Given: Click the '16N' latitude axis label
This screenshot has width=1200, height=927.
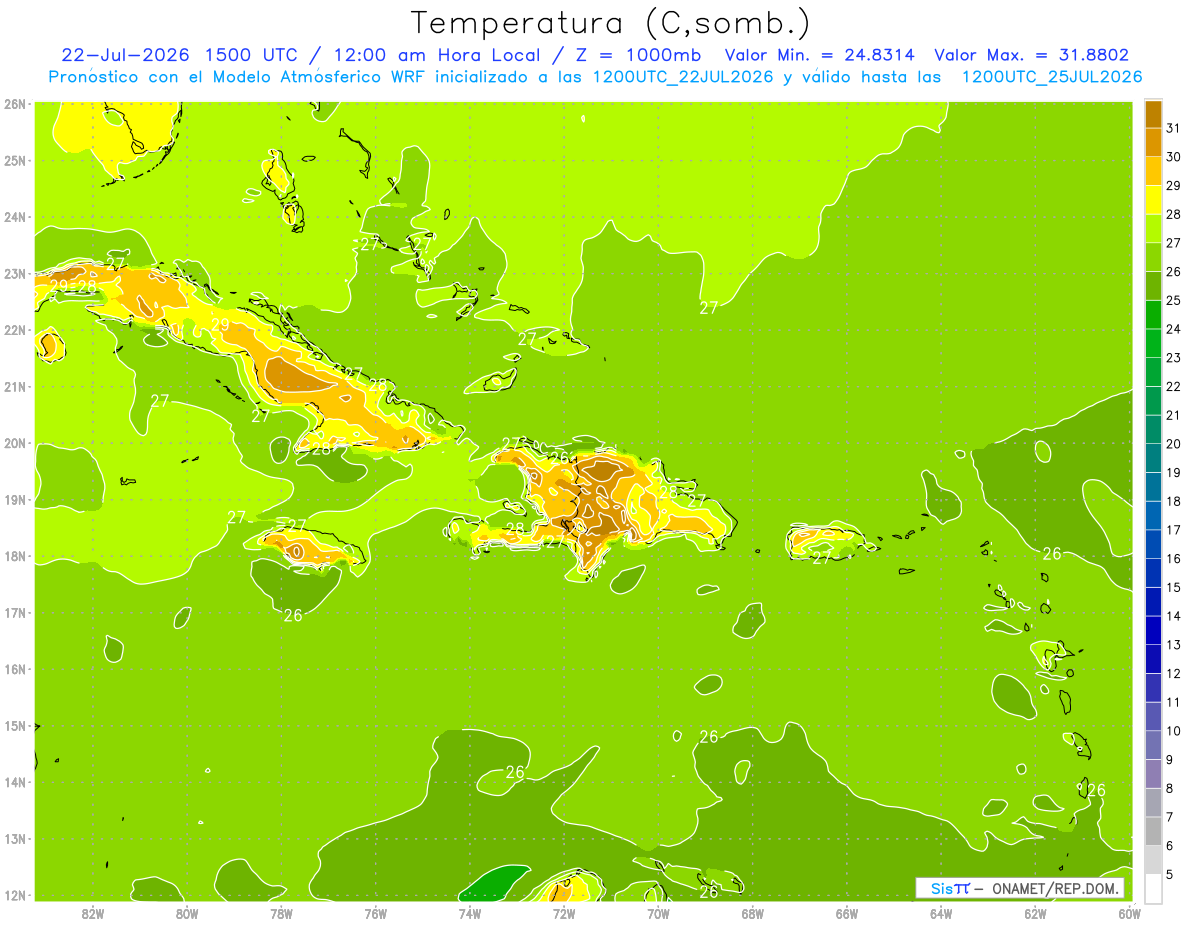Looking at the screenshot, I should 15,669.
